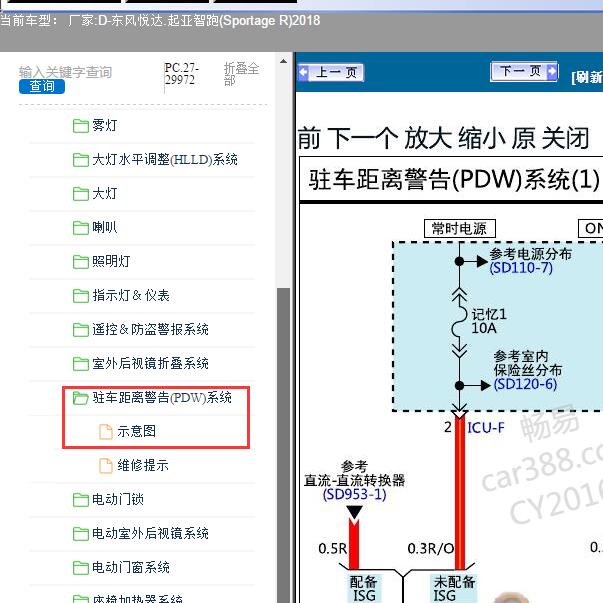The image size is (603, 603).
Task: Open 电动门窗系统 folder
Action: [131, 567]
